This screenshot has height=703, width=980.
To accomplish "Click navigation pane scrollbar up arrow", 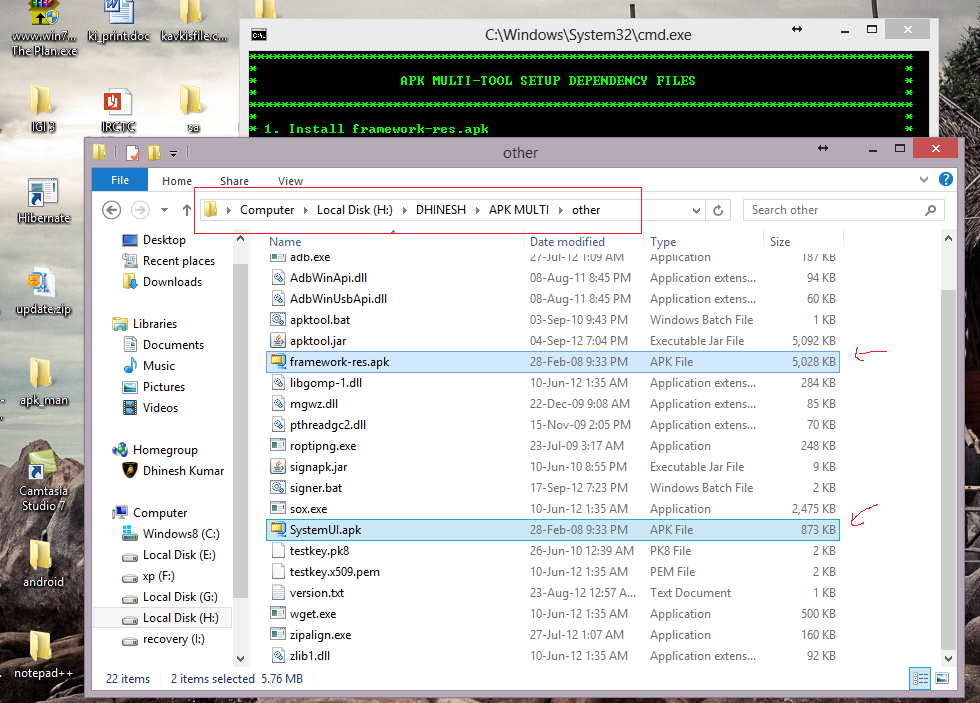I will [x=240, y=239].
